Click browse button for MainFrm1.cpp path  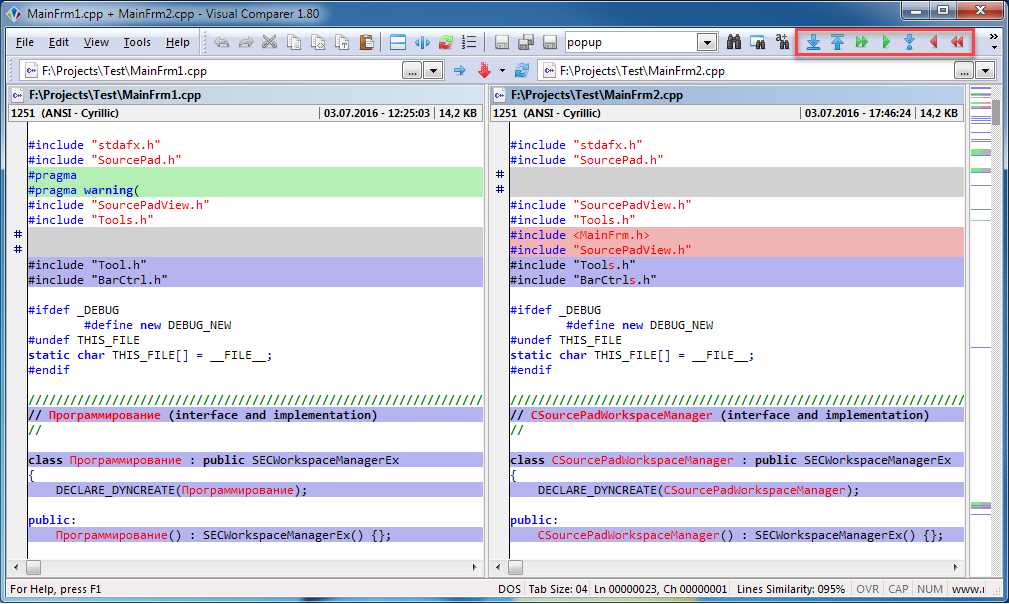(x=412, y=71)
